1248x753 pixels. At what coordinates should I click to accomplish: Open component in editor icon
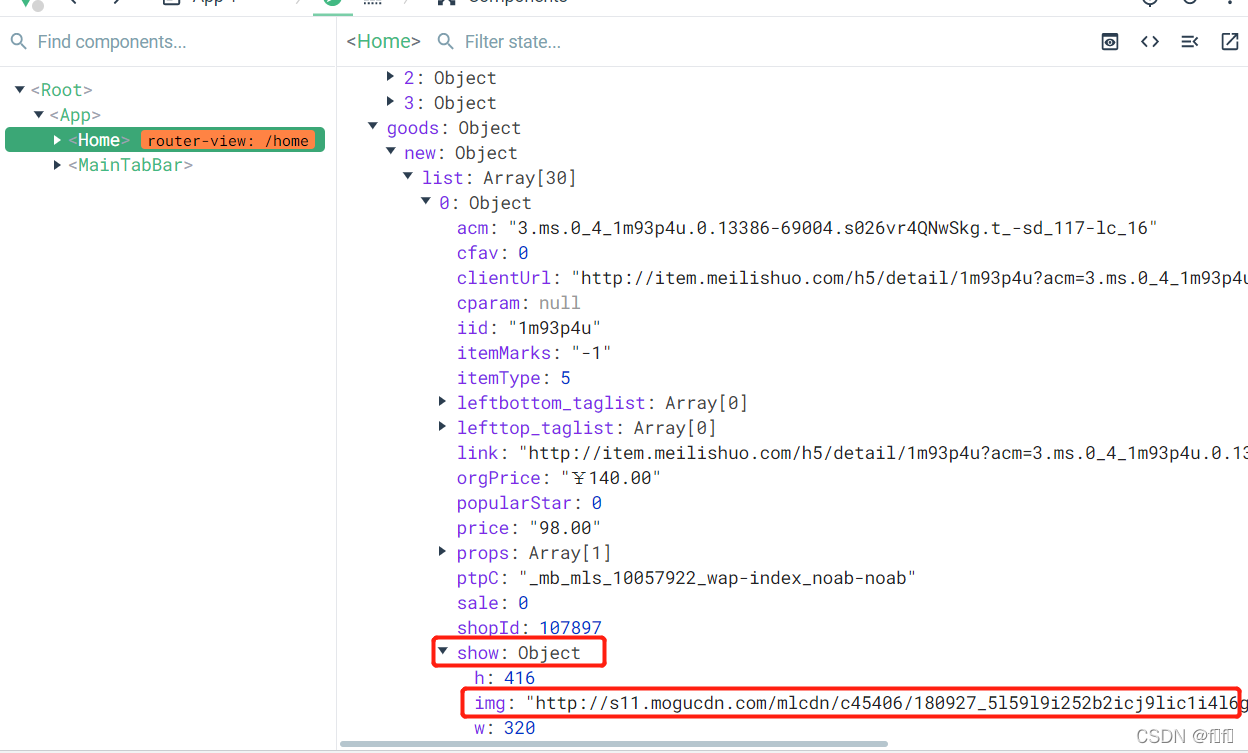(x=1230, y=41)
